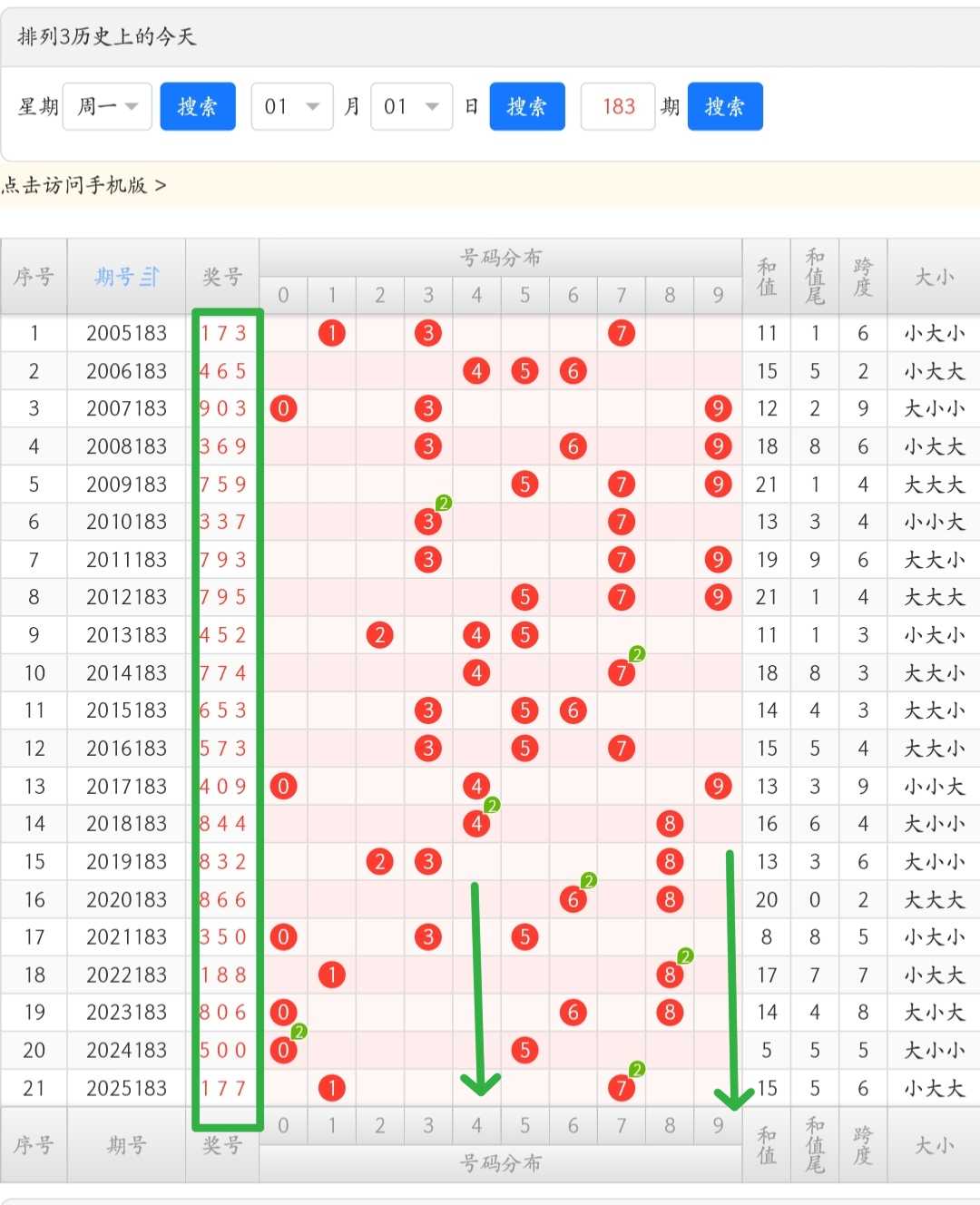Click red ball 0 in row 2017183
The width and height of the screenshot is (980, 1205).
[x=284, y=786]
